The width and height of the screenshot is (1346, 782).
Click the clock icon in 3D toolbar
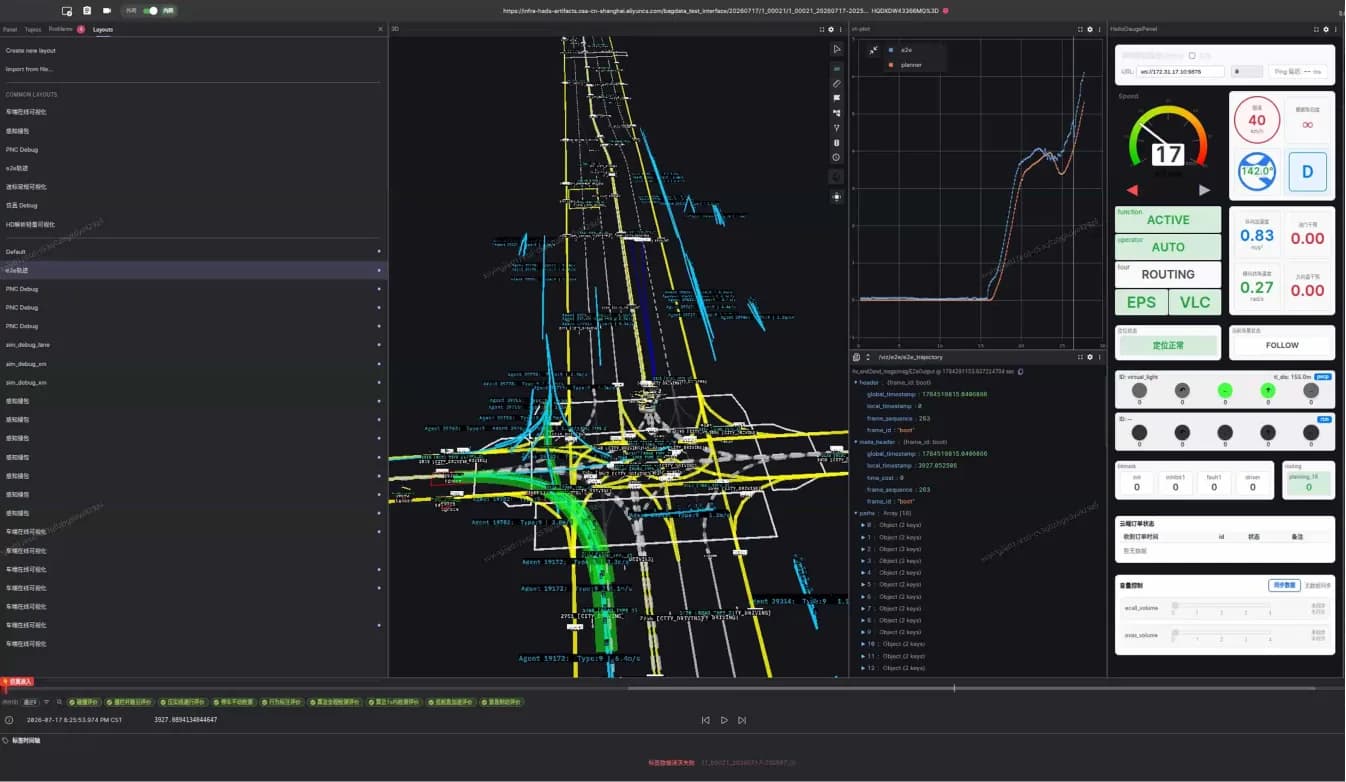click(x=837, y=157)
